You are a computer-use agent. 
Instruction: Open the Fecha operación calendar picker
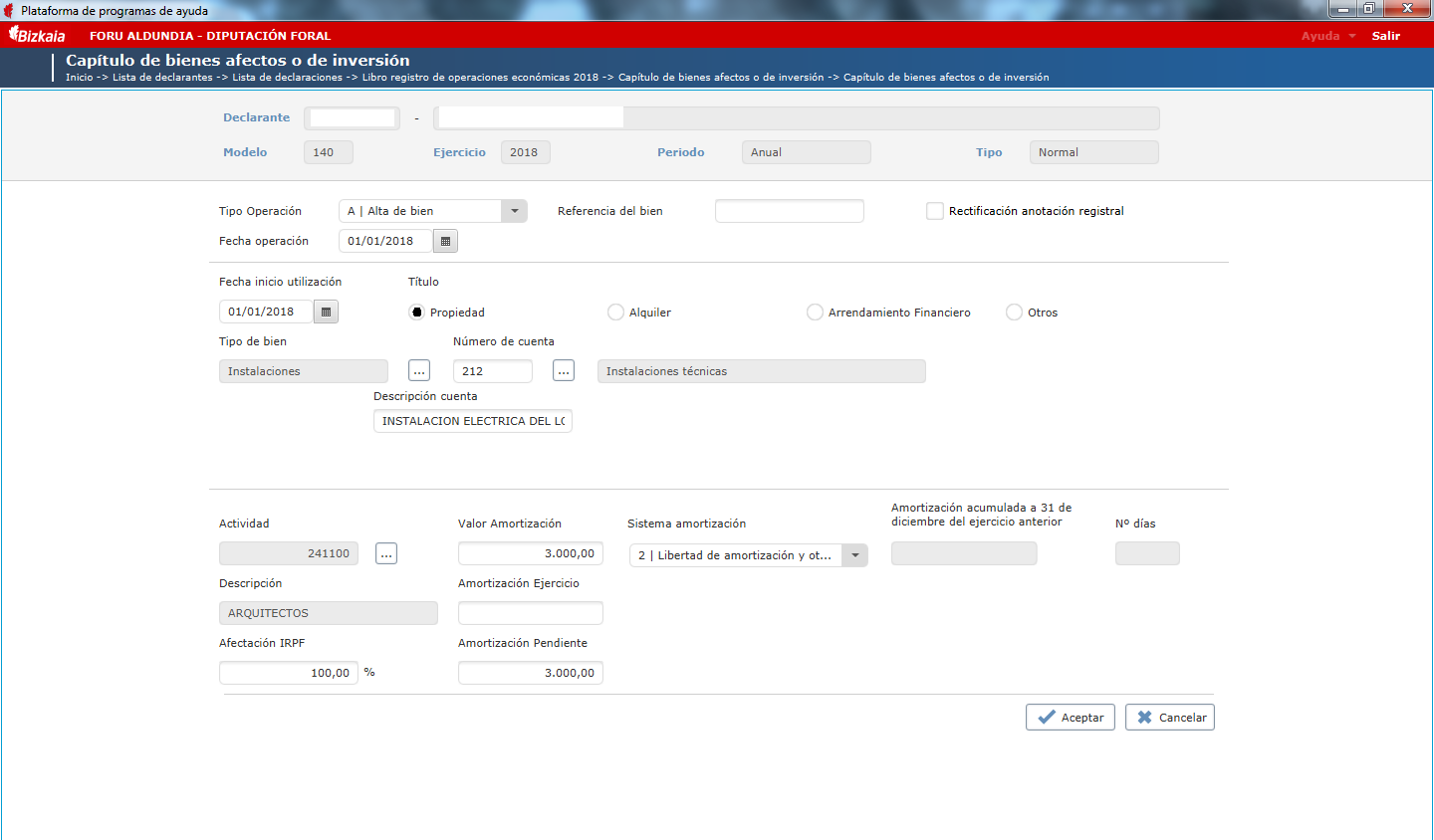(445, 241)
